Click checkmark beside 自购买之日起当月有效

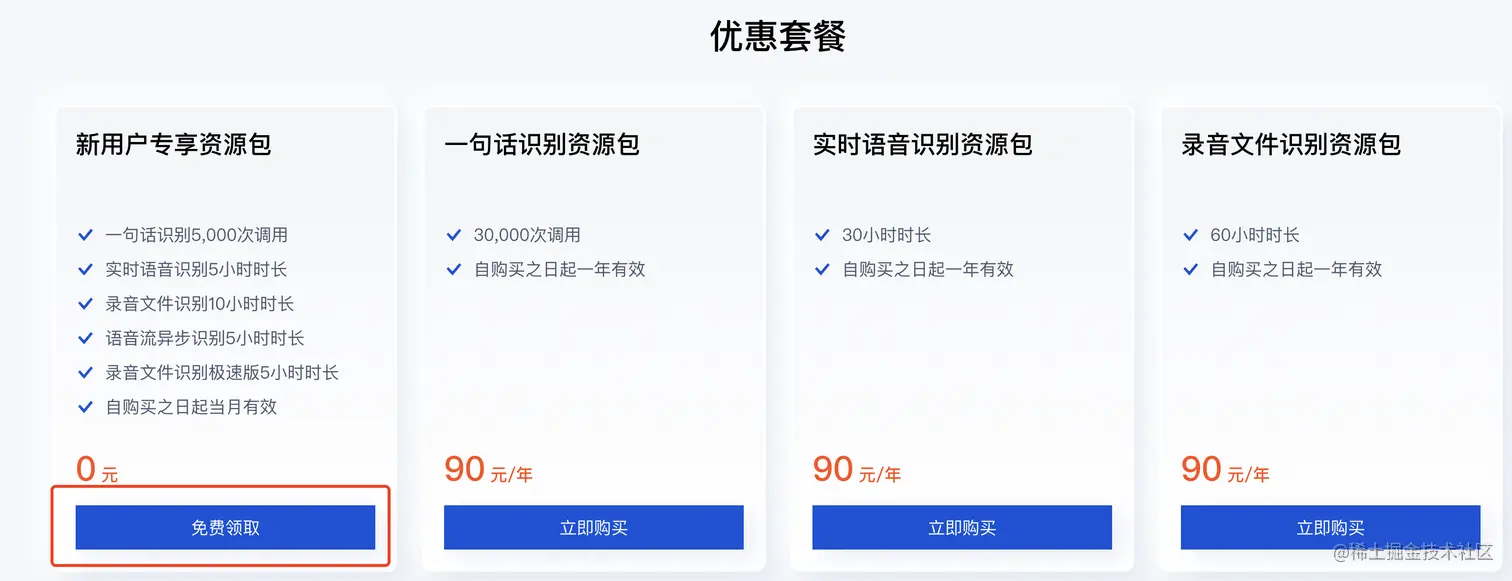pyautogui.click(x=86, y=407)
